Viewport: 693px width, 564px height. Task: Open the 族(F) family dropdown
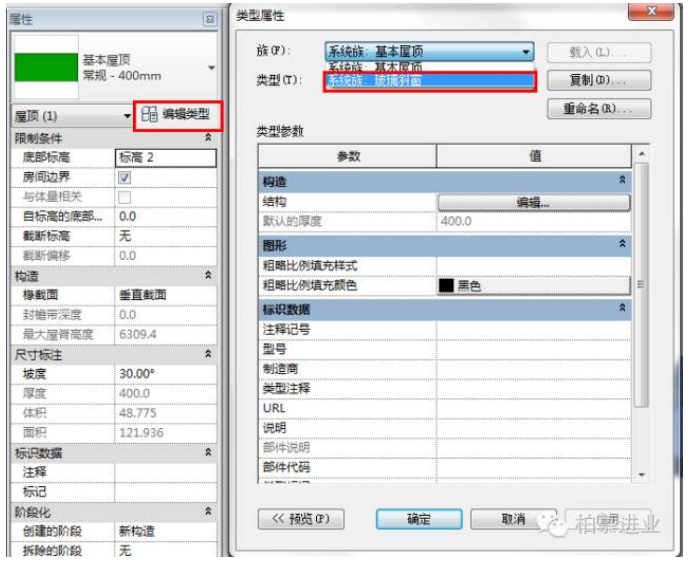(x=429, y=52)
